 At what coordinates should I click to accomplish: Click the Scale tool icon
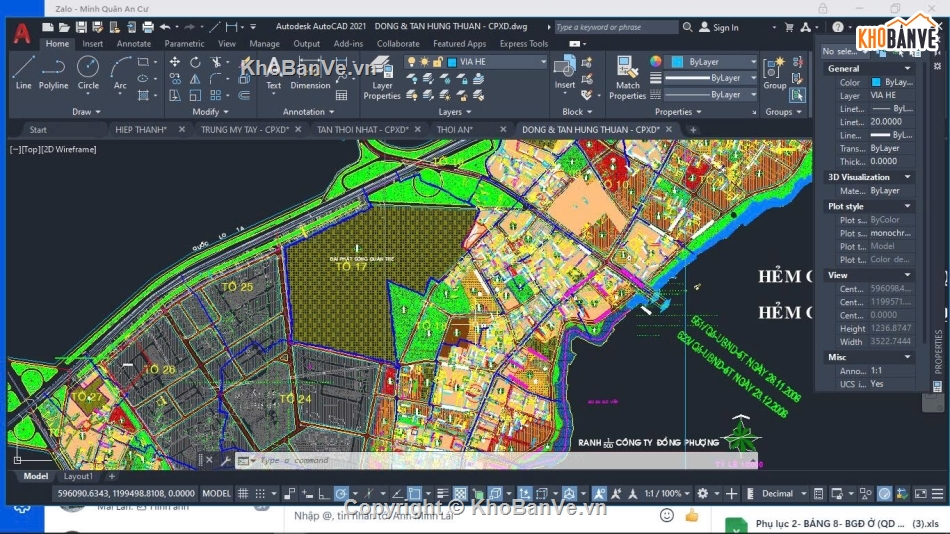click(195, 95)
